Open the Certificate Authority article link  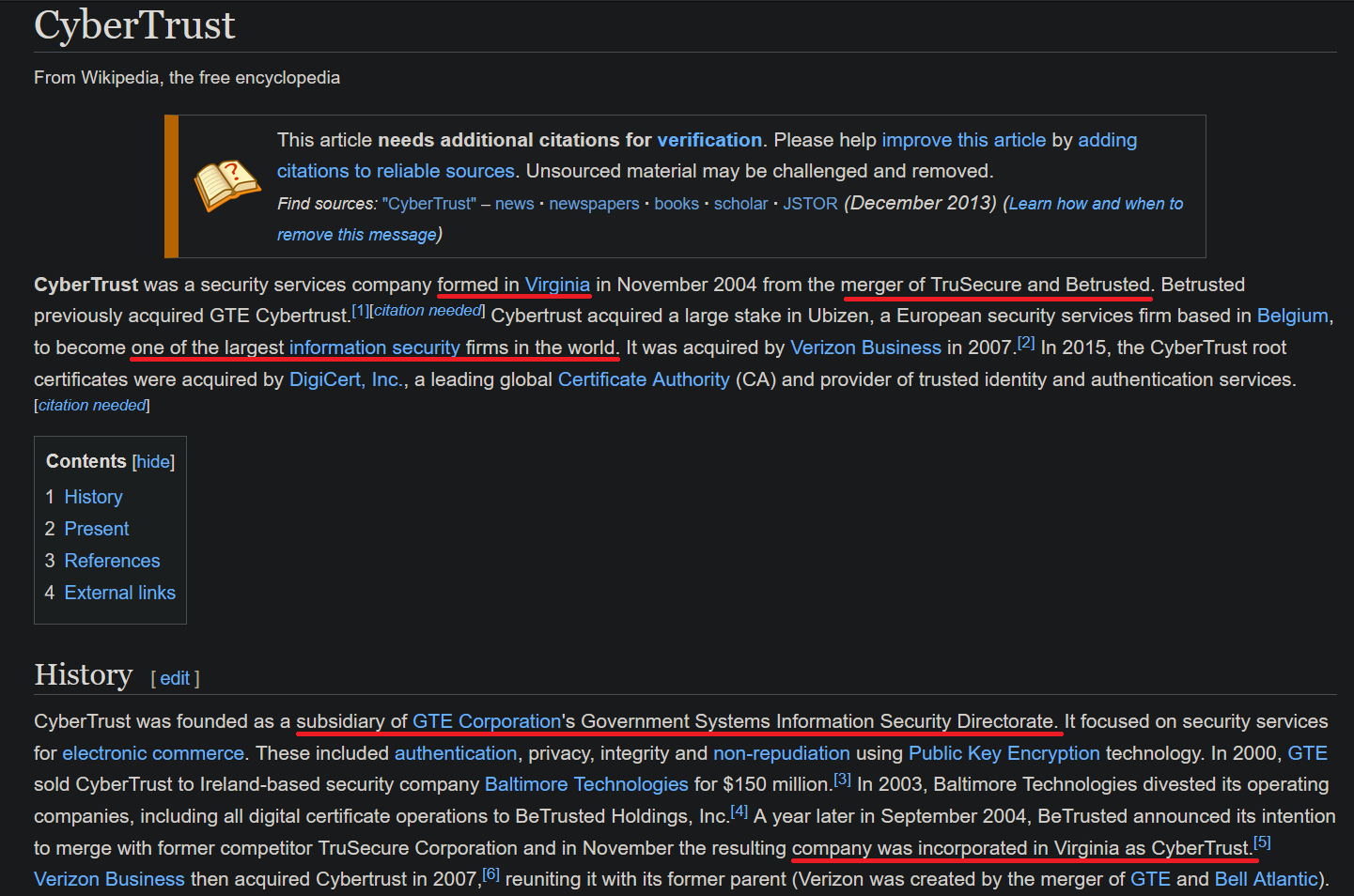(x=644, y=379)
